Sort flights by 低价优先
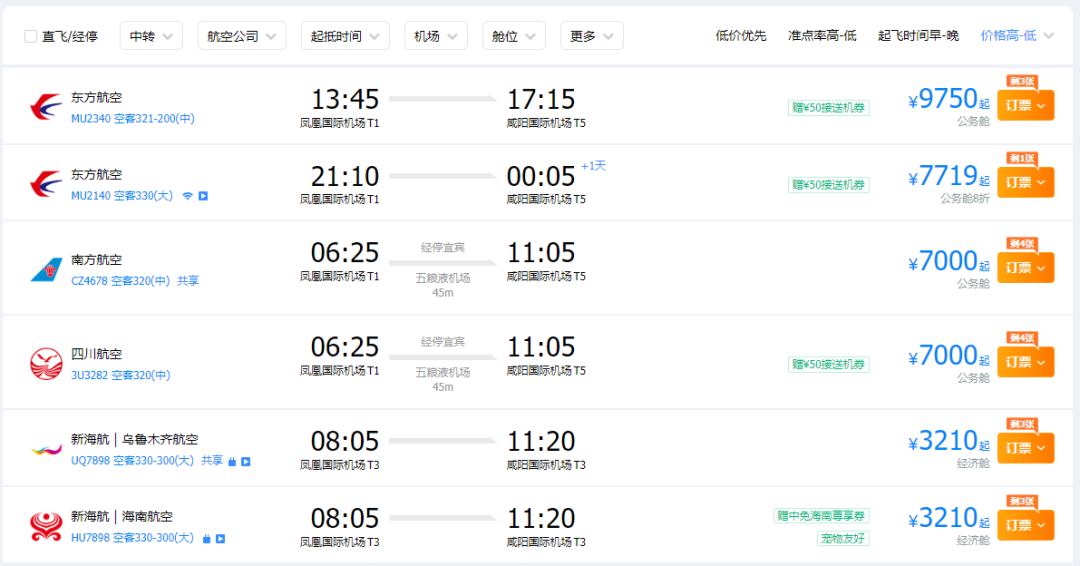 (x=741, y=36)
